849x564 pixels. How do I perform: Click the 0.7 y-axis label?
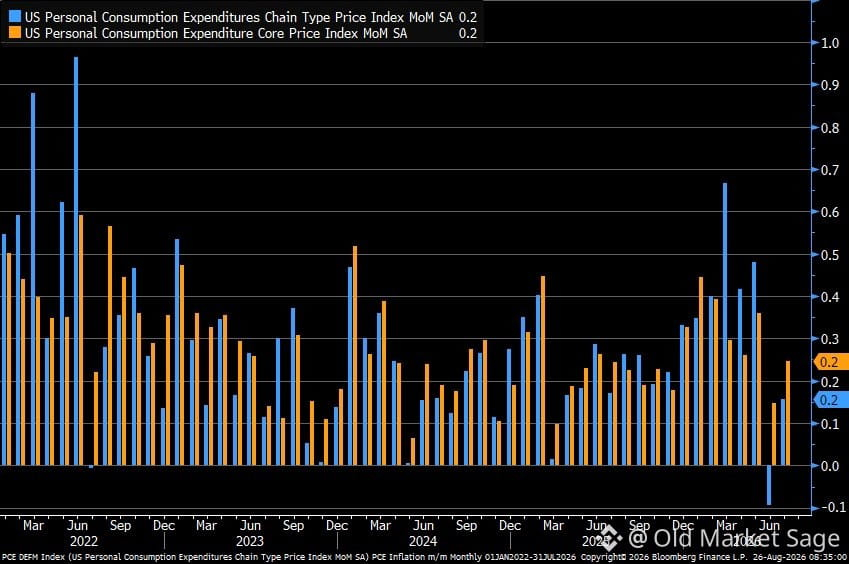coord(830,170)
